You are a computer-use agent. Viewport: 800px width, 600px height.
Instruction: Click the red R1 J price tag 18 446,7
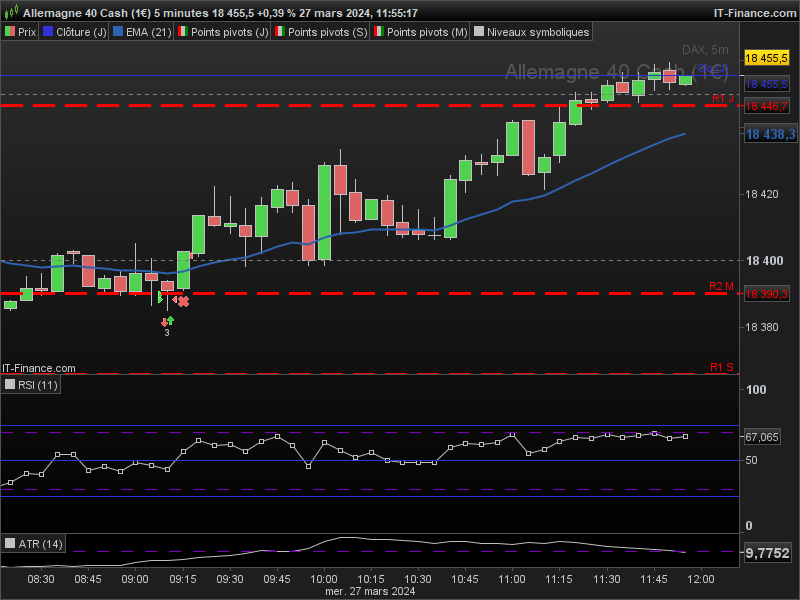[766, 106]
